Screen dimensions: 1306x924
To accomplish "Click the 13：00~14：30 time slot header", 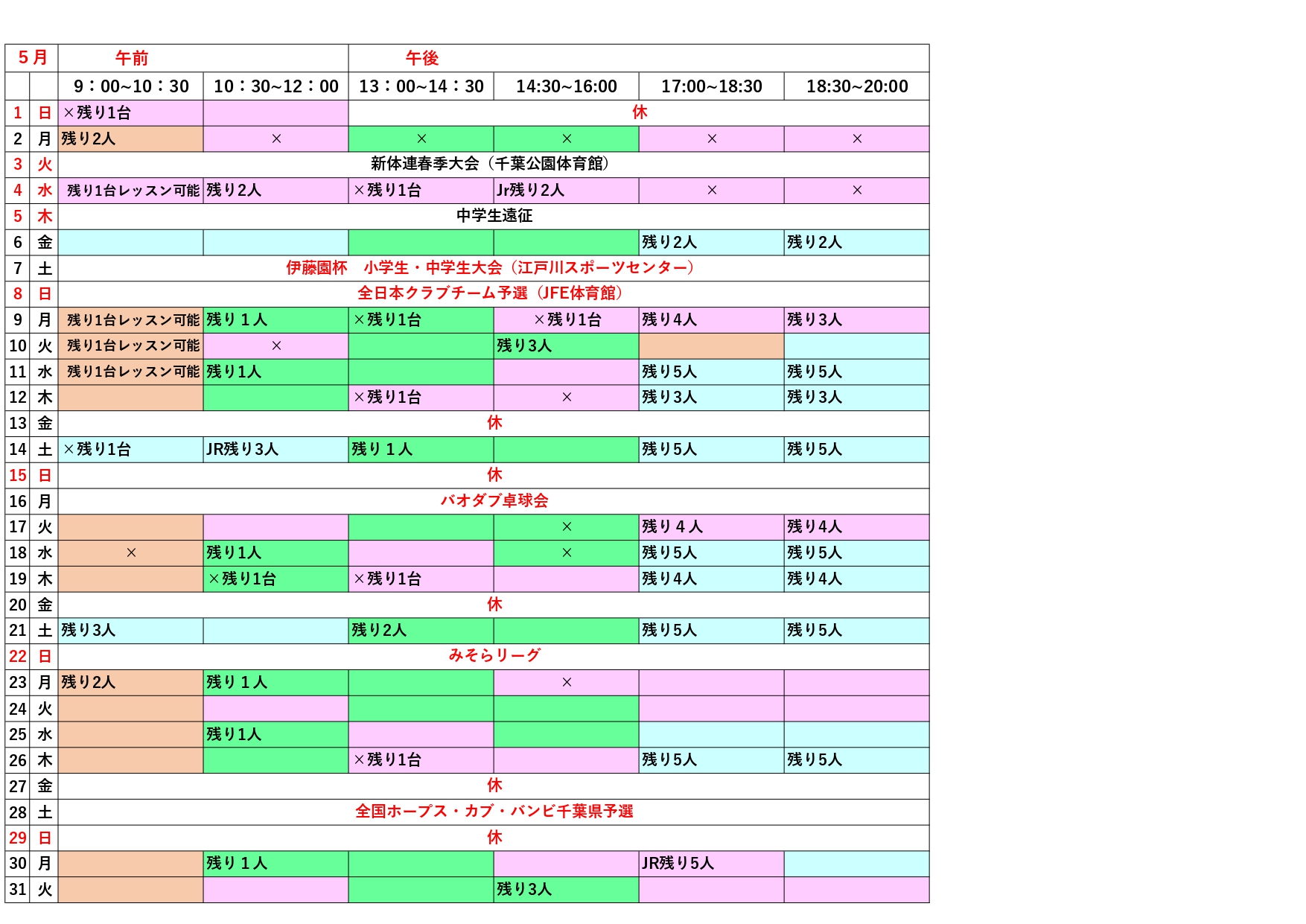I will 421,86.
